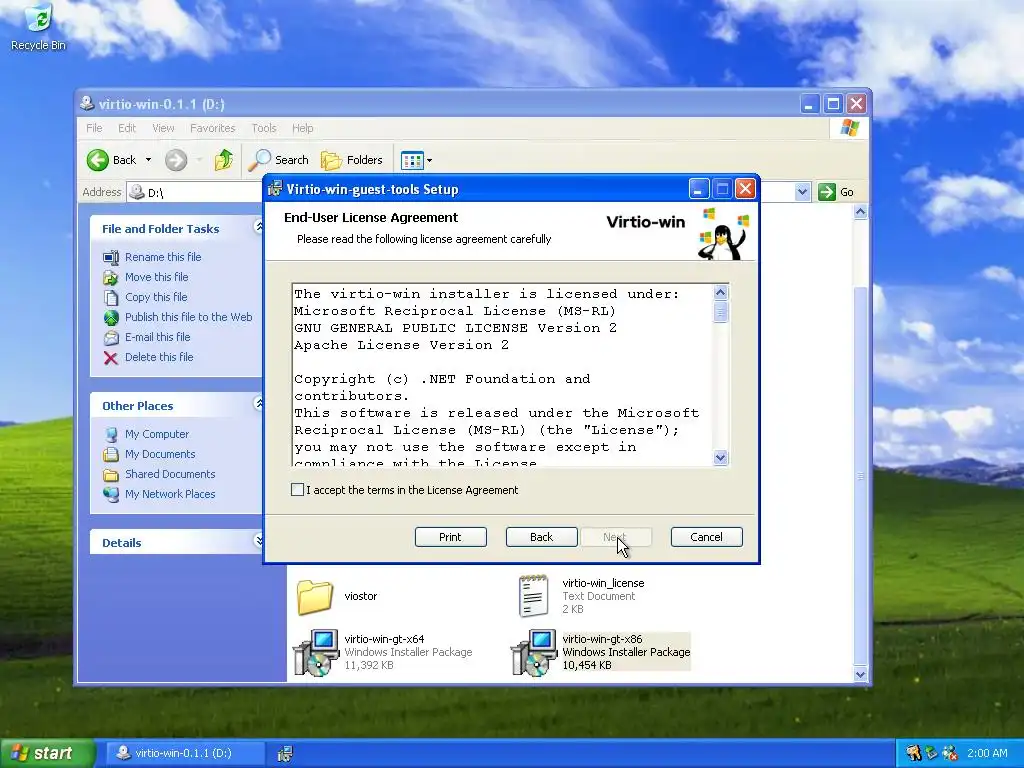Go Up one folder level
The width and height of the screenshot is (1024, 768).
point(223,160)
